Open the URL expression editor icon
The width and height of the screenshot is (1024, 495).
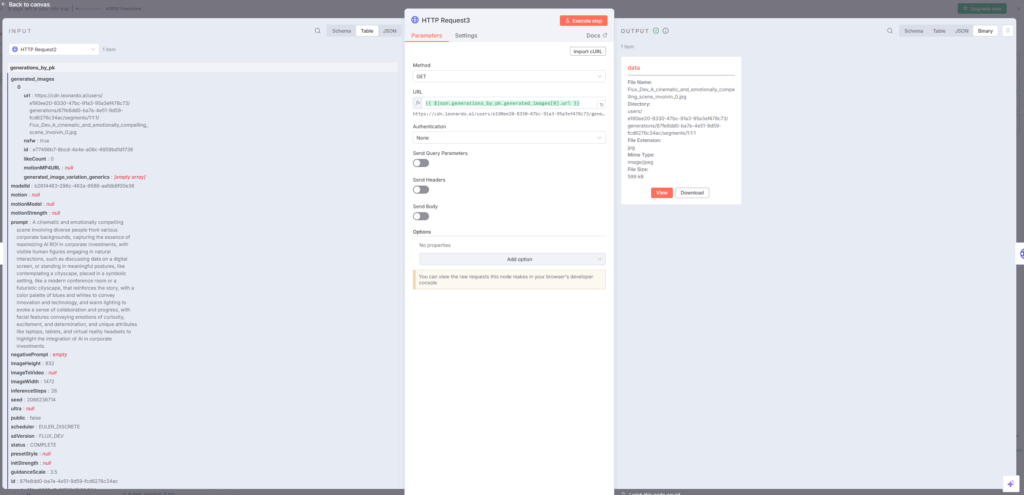click(x=601, y=103)
